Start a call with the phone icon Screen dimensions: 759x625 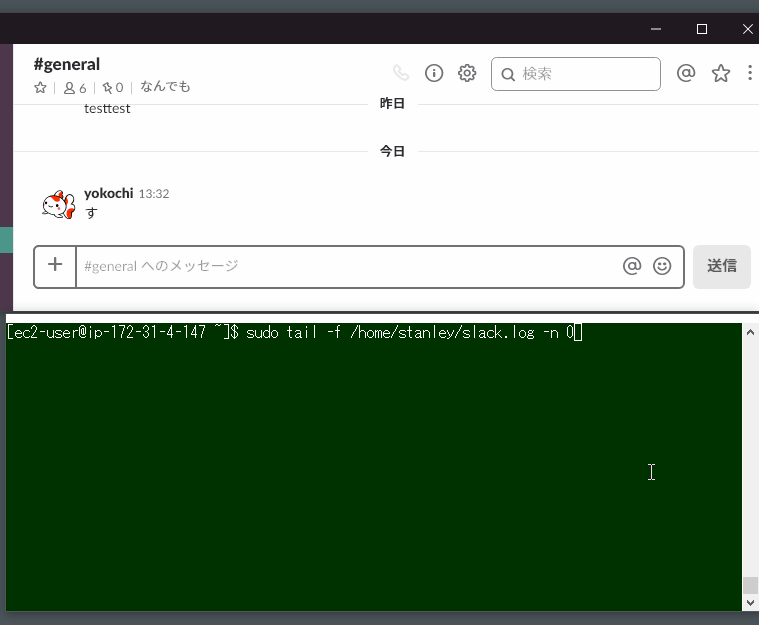pyautogui.click(x=401, y=73)
